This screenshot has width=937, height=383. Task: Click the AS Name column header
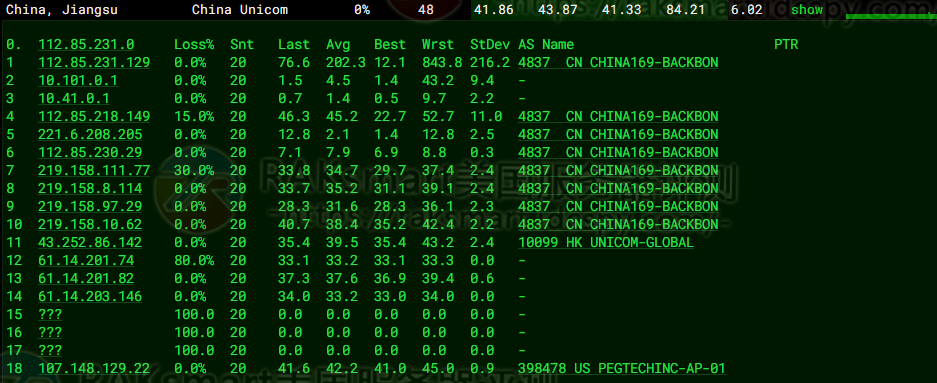coord(546,44)
